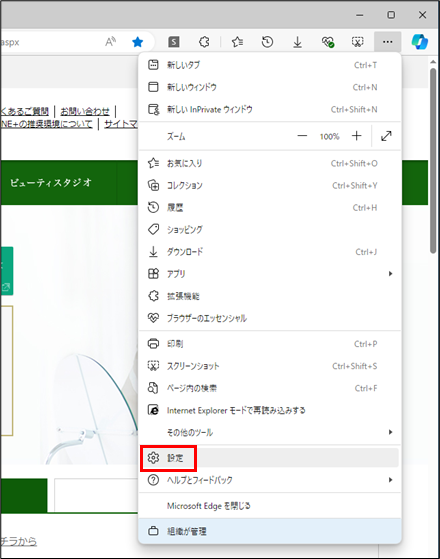Click the page vertical scrollbar

pos(433,160)
